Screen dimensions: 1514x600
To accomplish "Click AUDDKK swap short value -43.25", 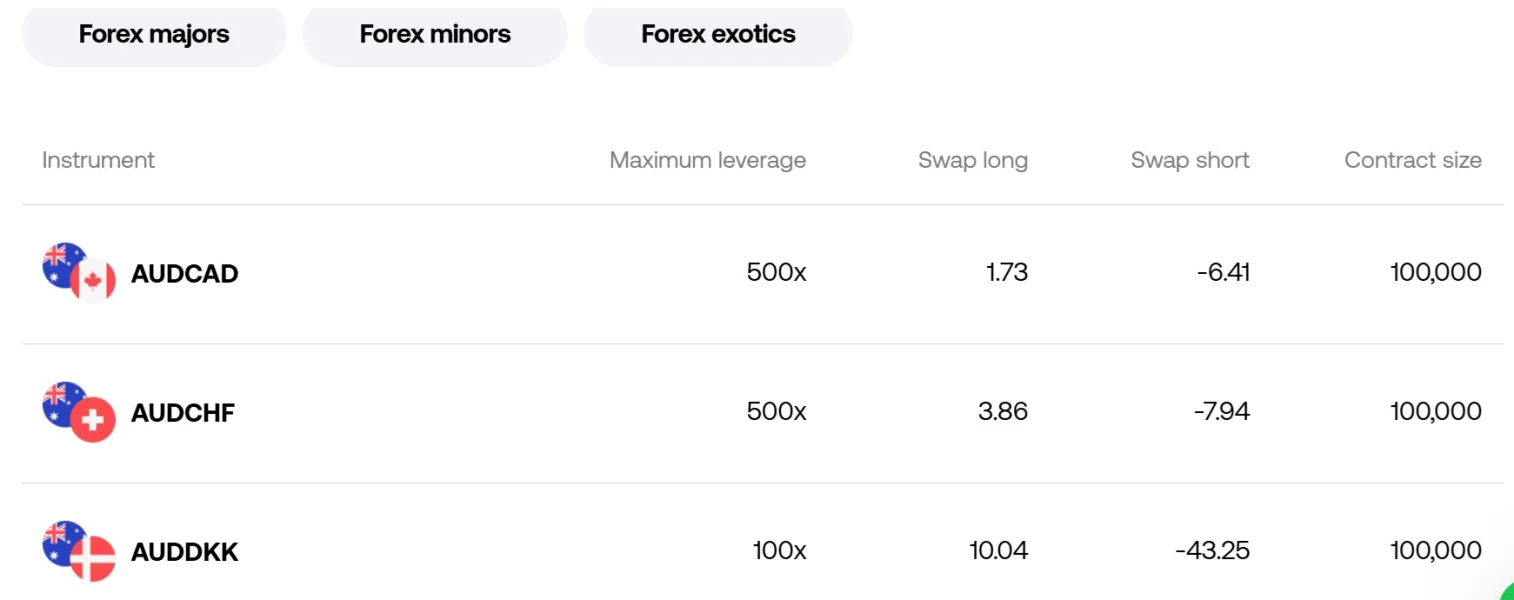I will (x=1212, y=550).
